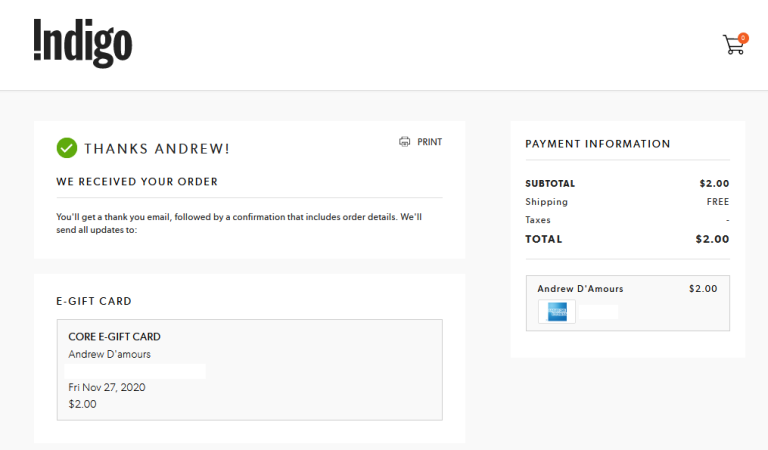
Task: Select the Core E-Gift Card title
Action: tap(115, 337)
